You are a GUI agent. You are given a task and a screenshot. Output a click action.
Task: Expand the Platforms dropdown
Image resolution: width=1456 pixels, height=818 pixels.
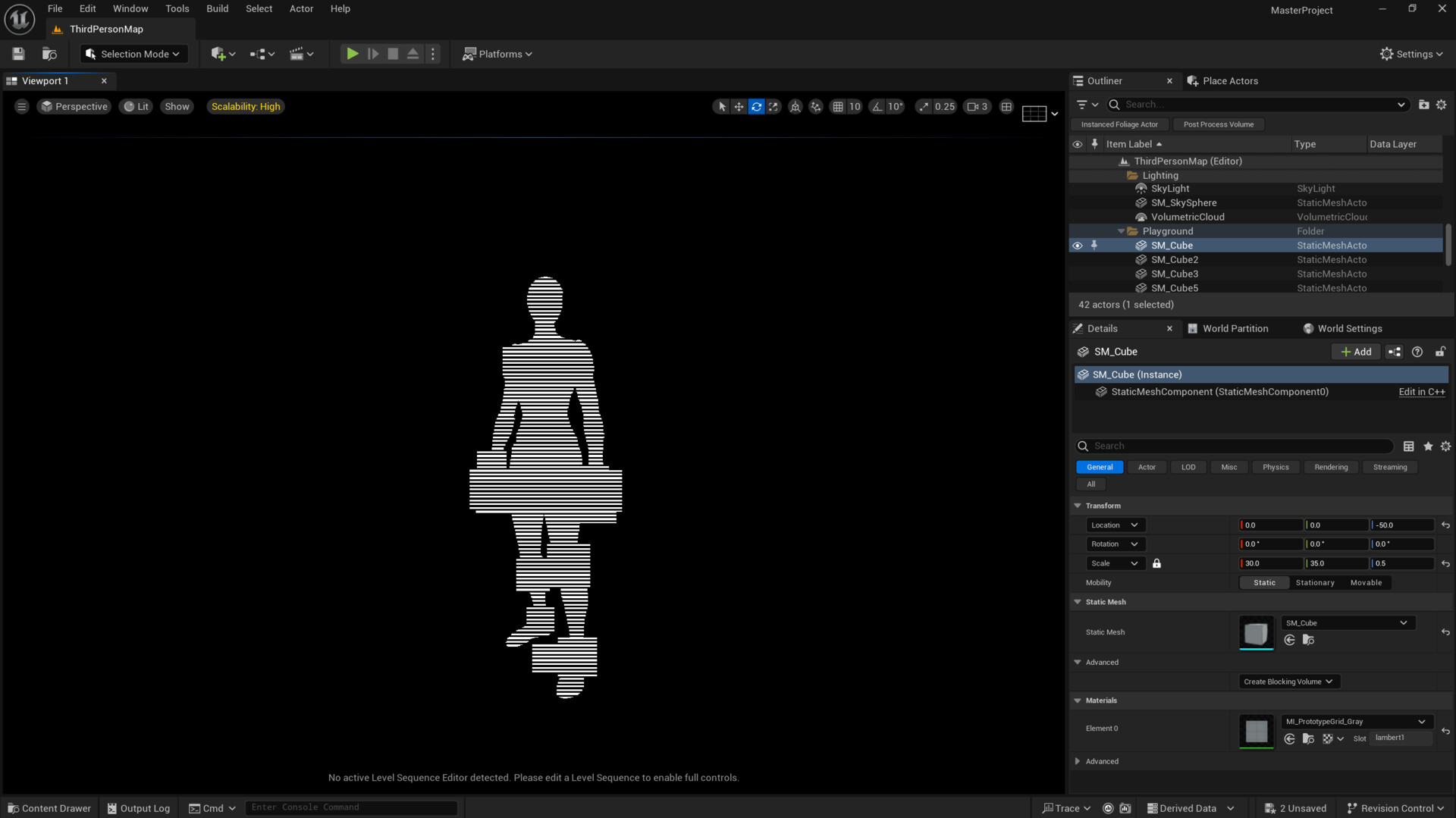click(497, 54)
